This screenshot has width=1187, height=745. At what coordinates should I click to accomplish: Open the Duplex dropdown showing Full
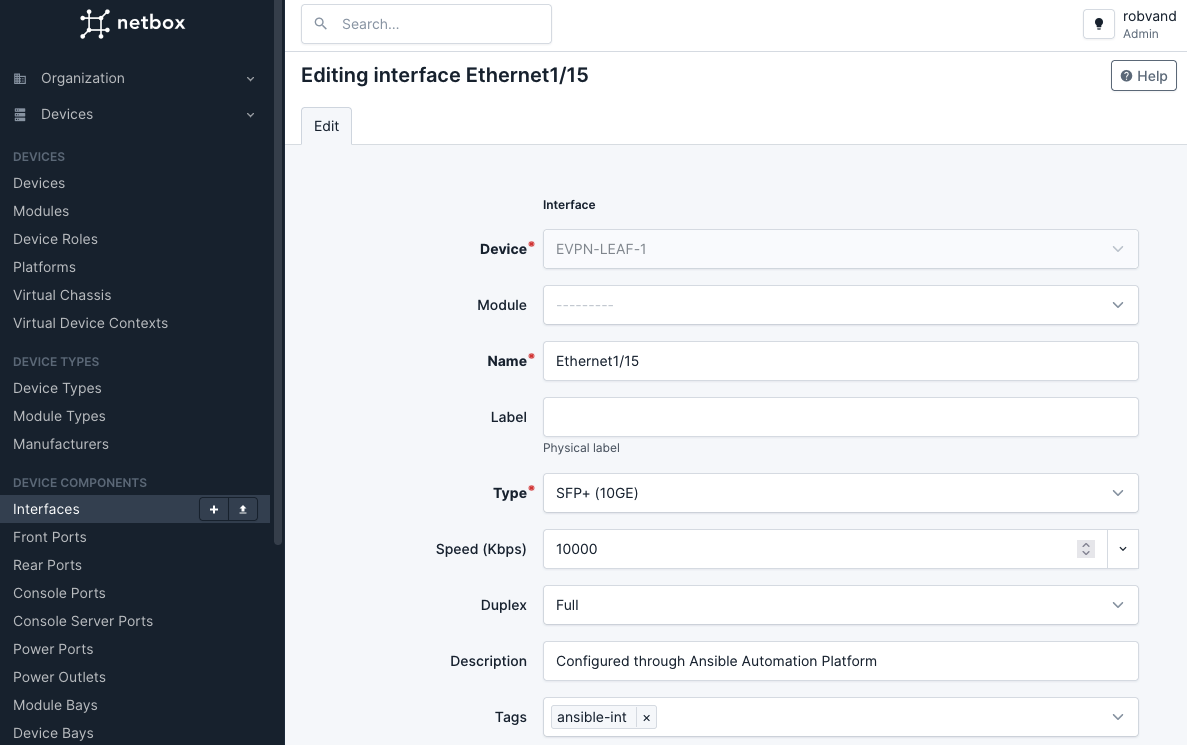840,605
